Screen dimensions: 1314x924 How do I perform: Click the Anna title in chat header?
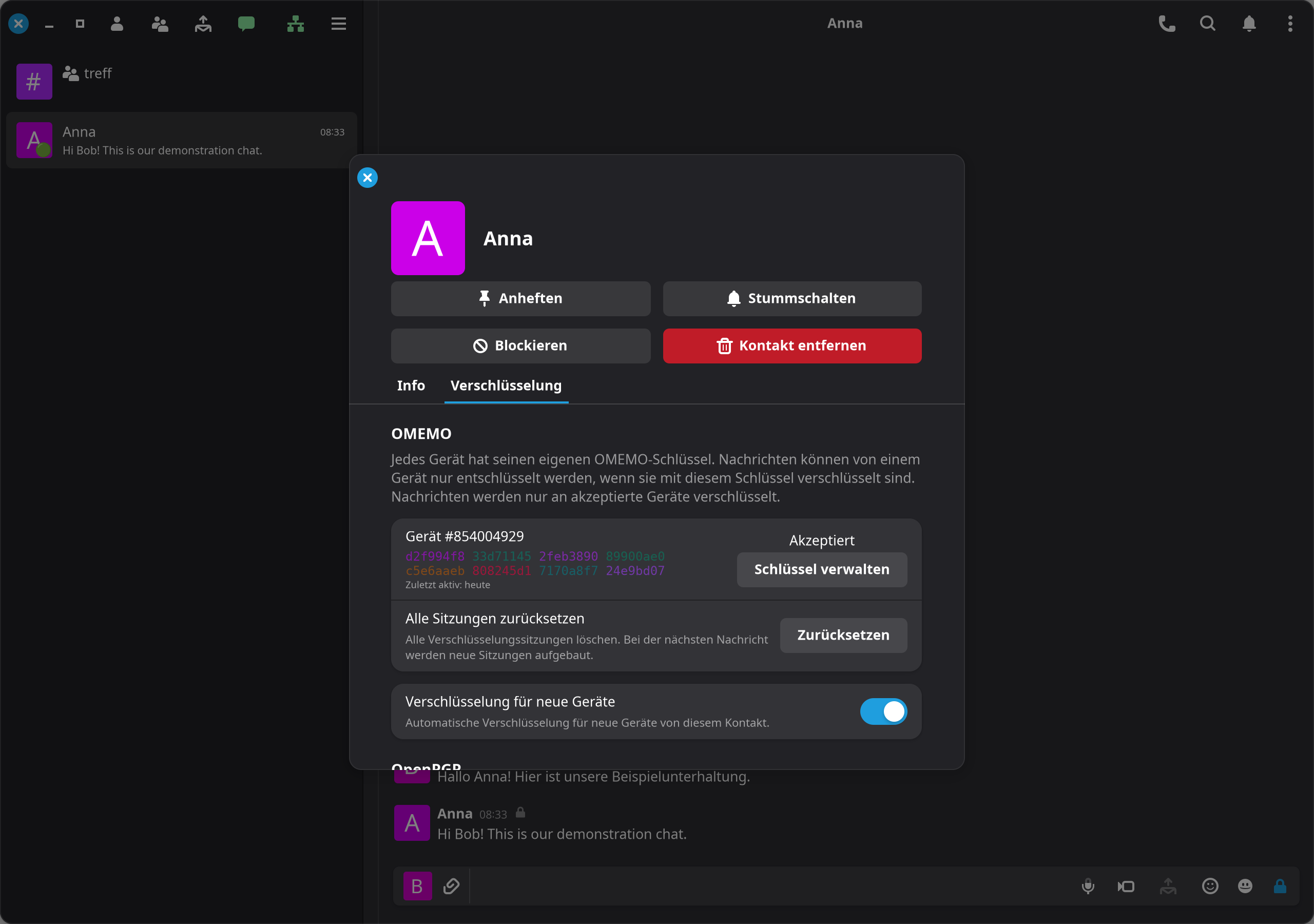pyautogui.click(x=845, y=24)
